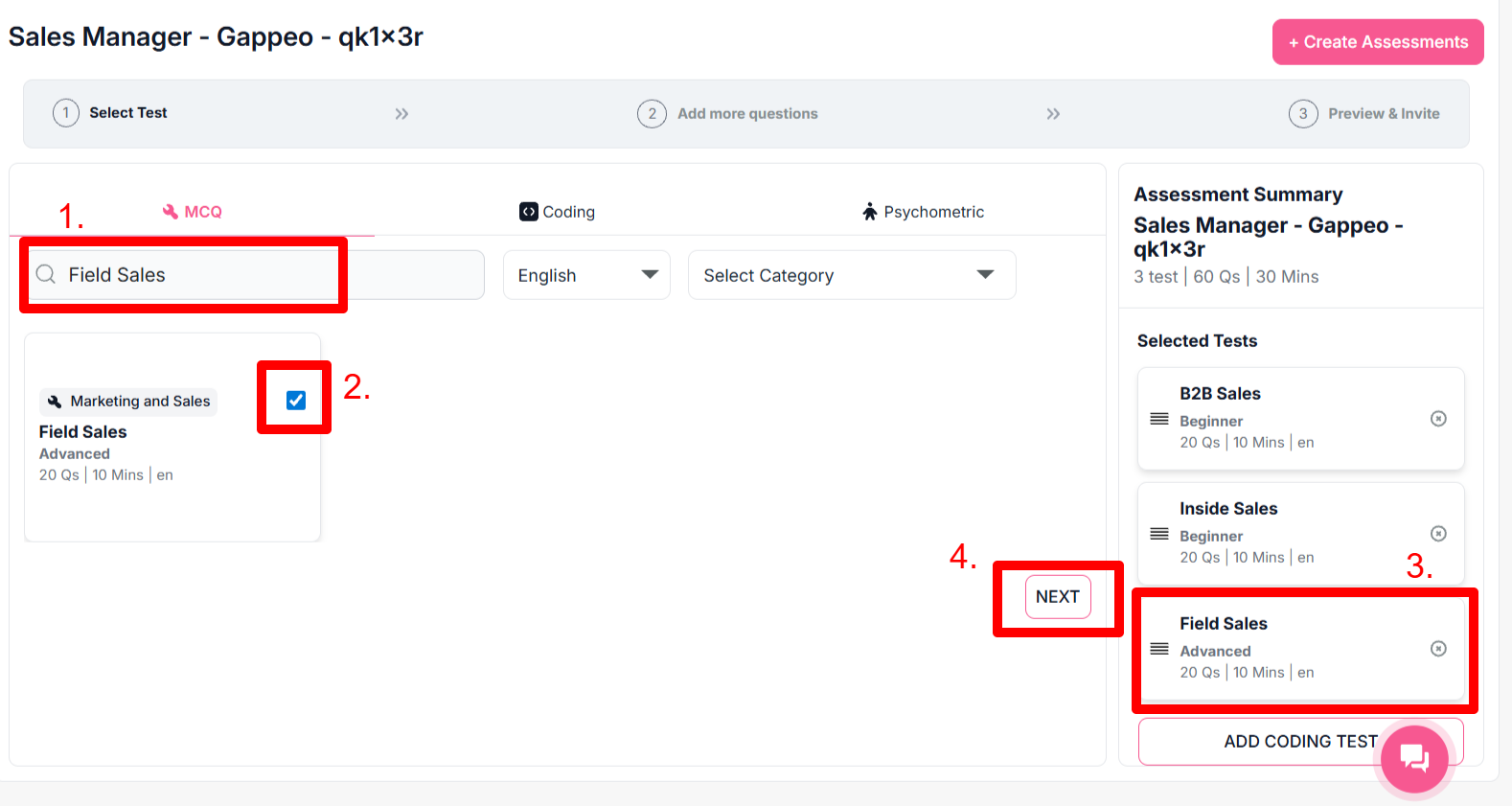Grab the B2B Sales drag handle icon
Screen dimensions: 1512x806
(1159, 419)
